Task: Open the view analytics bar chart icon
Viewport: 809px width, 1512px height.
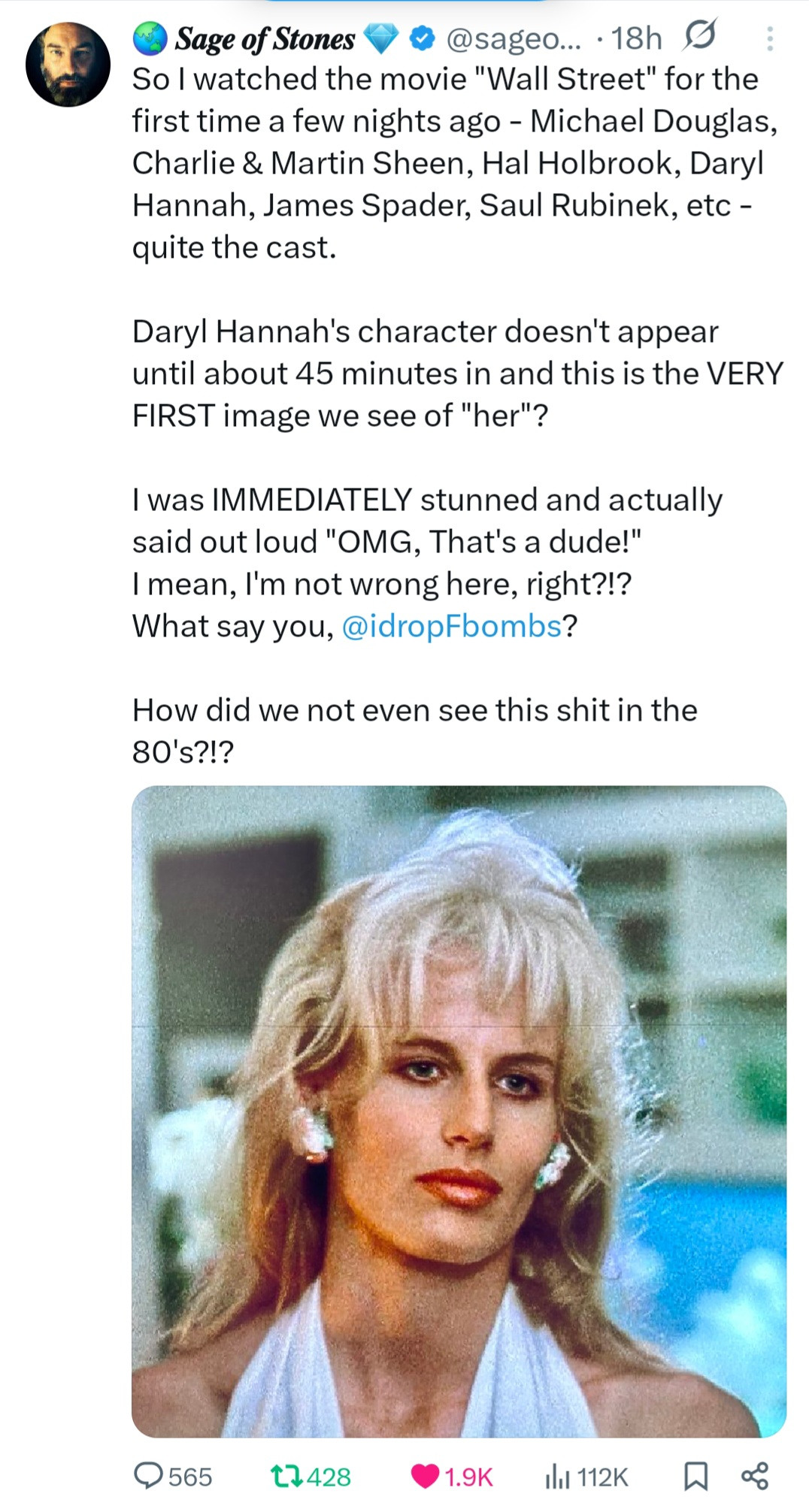Action: [556, 1476]
